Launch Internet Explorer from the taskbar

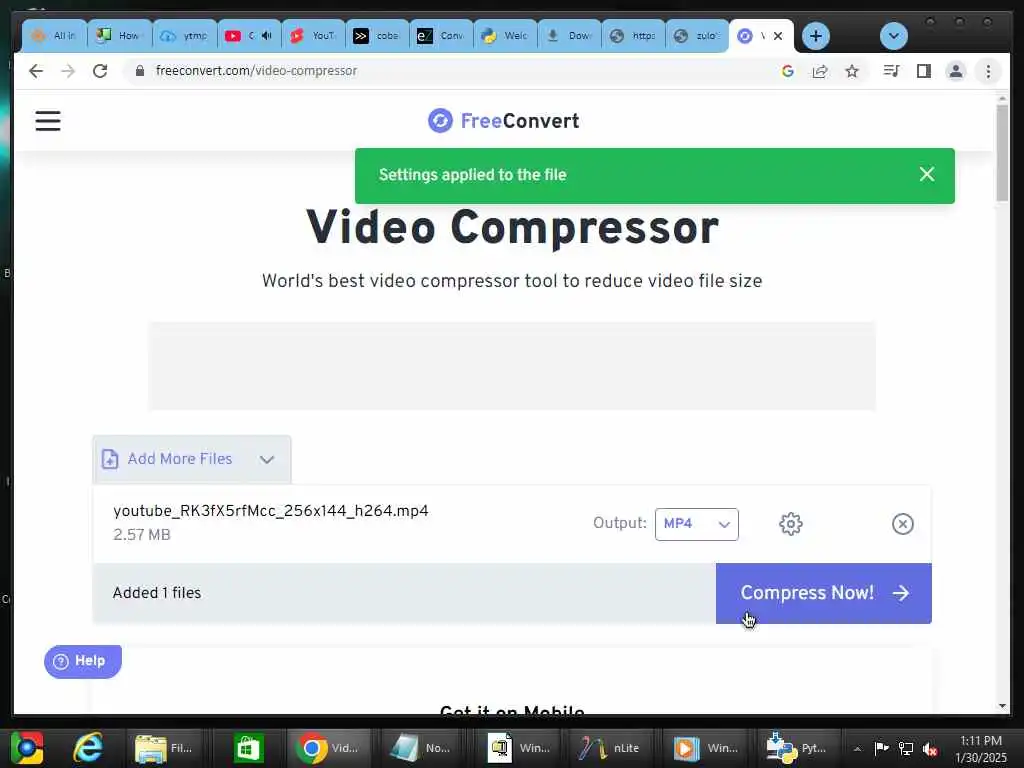(x=88, y=748)
